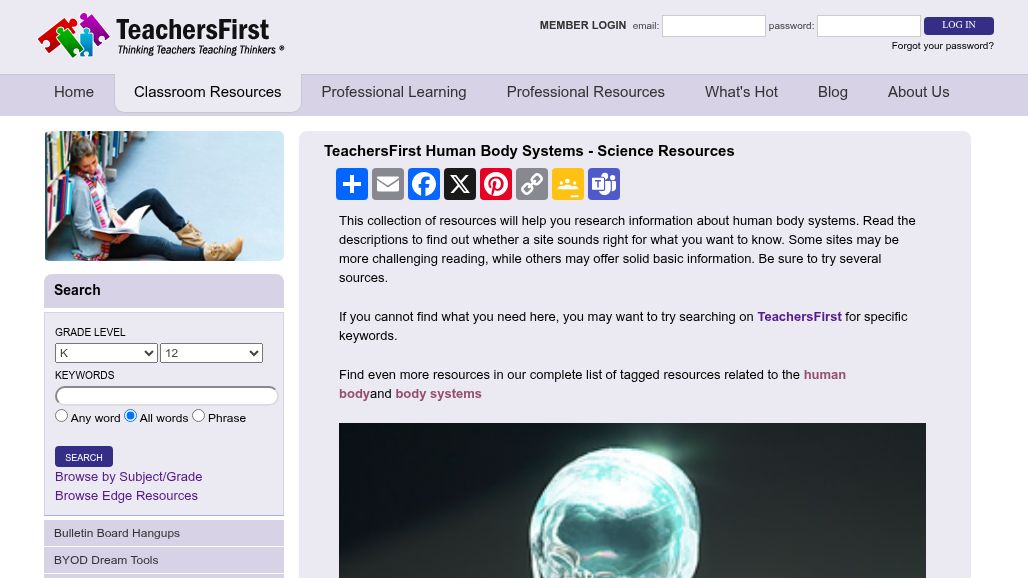
Task: Share the page on X
Action: (x=460, y=184)
